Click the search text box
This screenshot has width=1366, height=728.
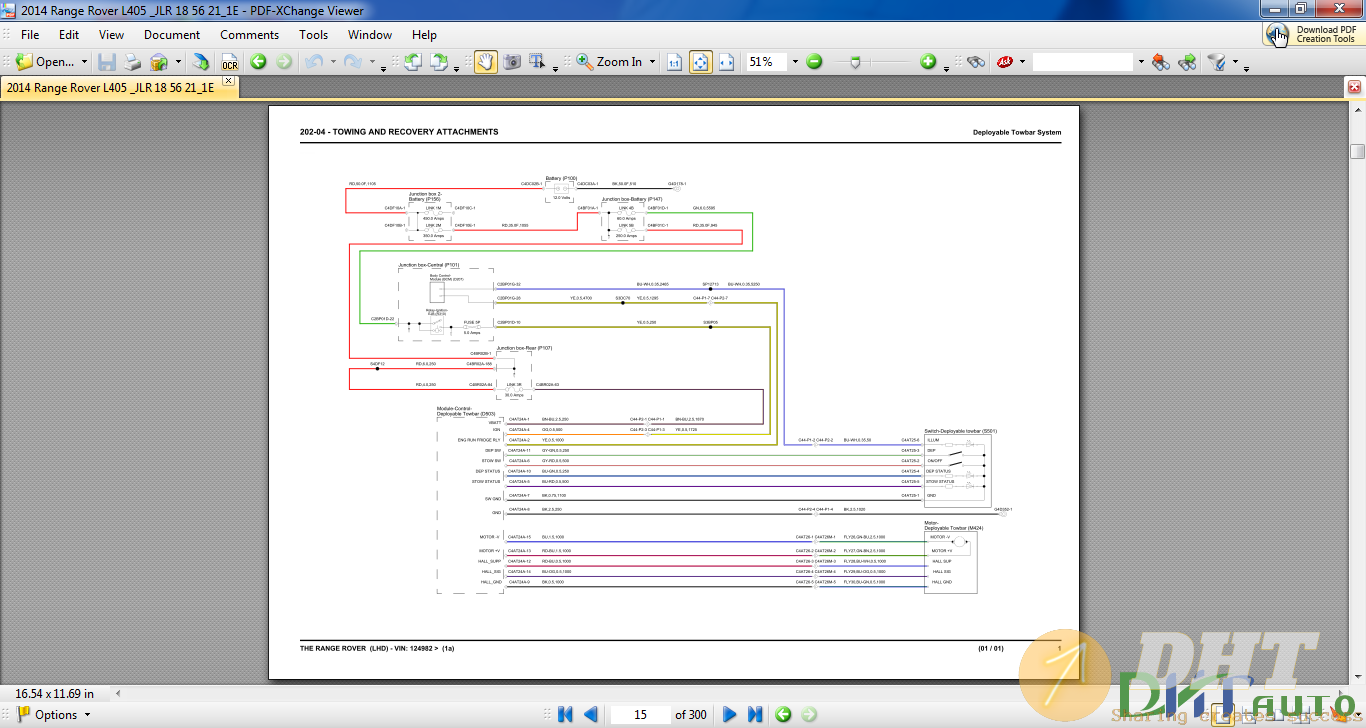pos(1083,62)
